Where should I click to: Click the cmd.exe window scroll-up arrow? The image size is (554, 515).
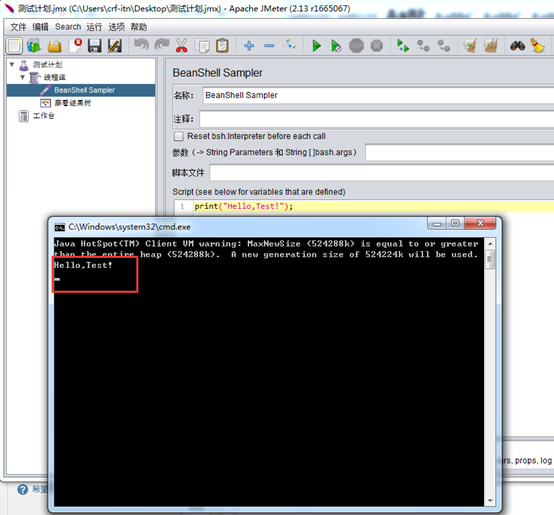(x=490, y=244)
